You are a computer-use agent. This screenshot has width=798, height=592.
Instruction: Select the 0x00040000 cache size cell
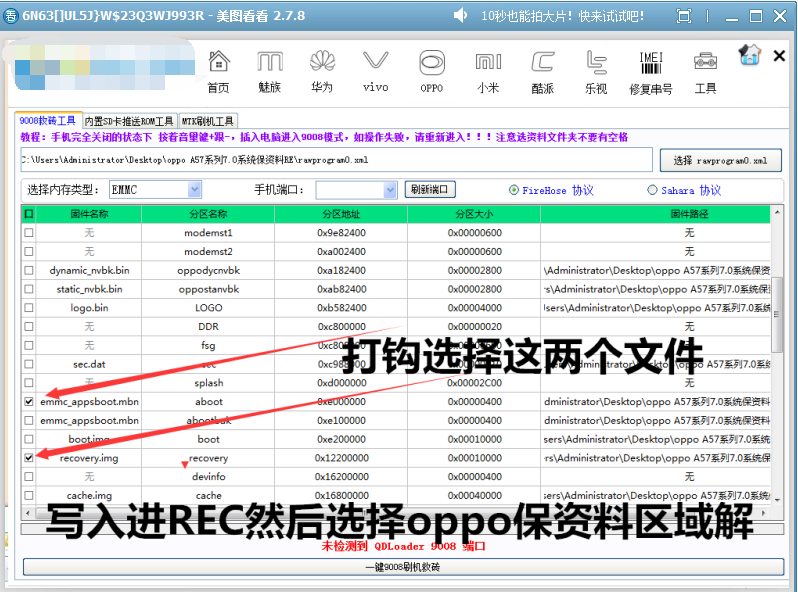(x=474, y=495)
